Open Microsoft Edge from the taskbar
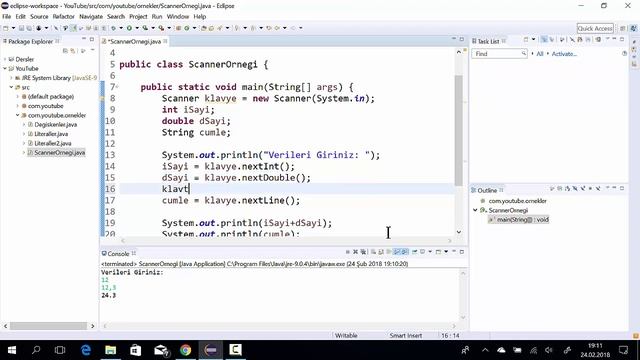Viewport: 640px width, 360px height. click(x=86, y=350)
